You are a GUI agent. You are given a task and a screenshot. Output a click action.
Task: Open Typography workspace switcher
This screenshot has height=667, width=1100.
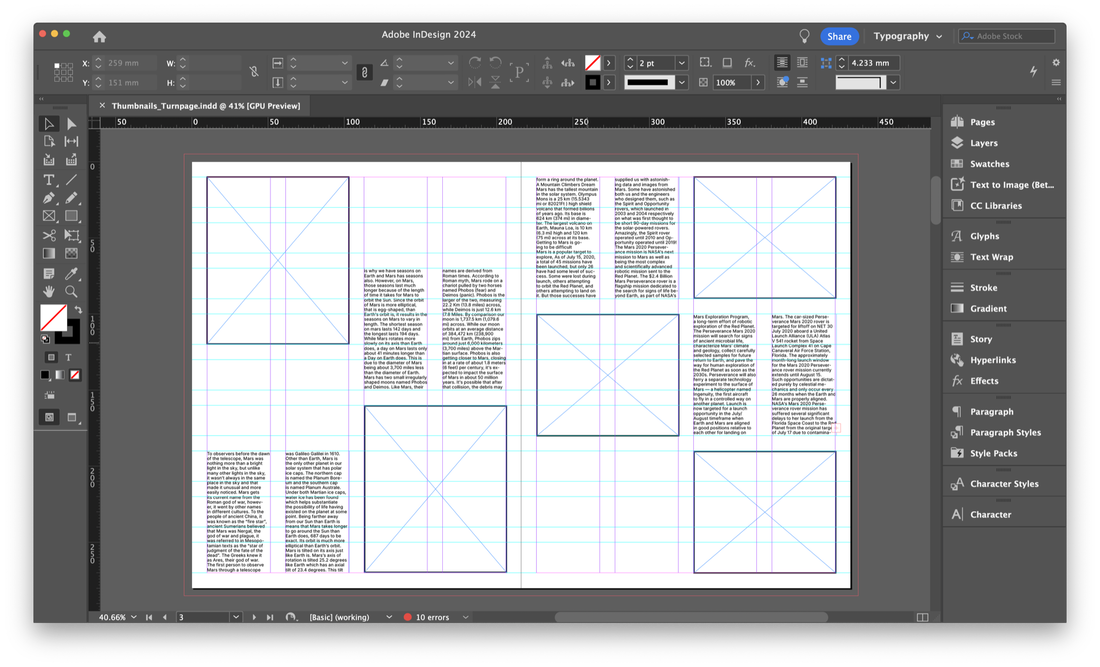tap(908, 36)
